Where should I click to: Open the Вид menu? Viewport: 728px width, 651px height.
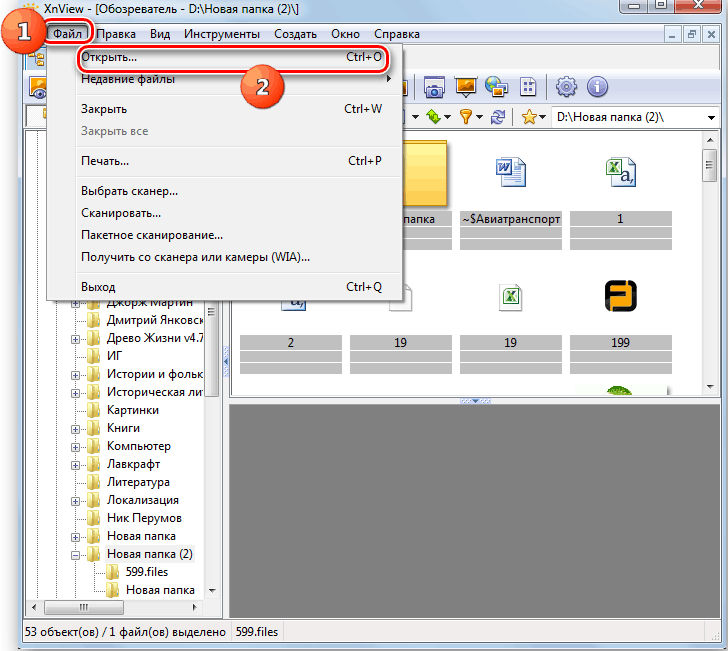point(160,34)
